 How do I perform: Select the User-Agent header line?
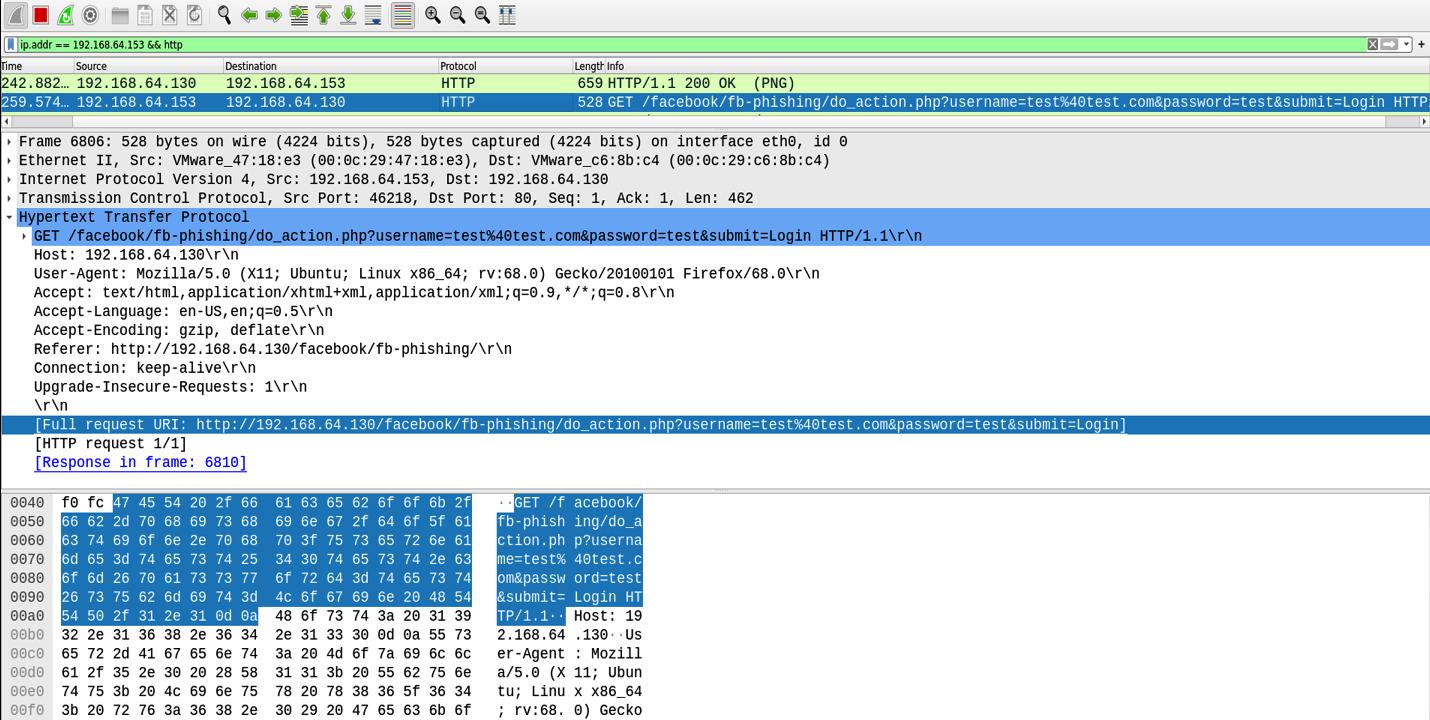(427, 274)
